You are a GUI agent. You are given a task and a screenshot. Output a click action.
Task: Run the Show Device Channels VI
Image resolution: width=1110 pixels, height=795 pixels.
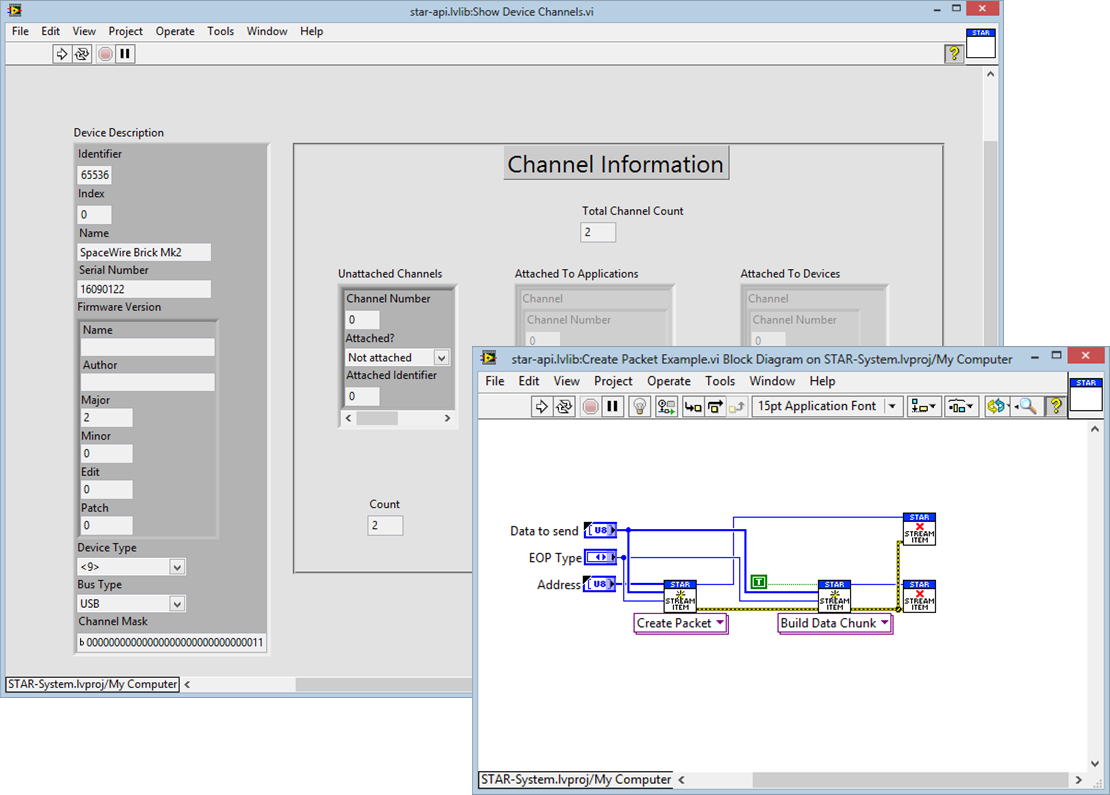pos(62,54)
